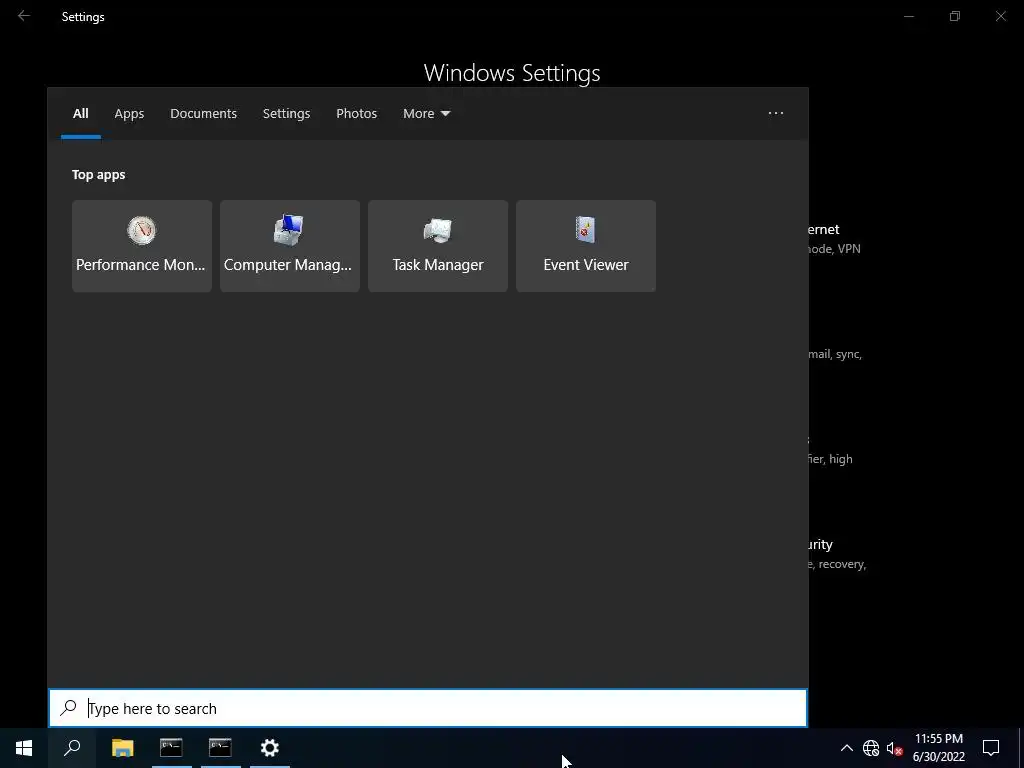Open Event Viewer tile
Viewport: 1024px width, 768px height.
586,246
